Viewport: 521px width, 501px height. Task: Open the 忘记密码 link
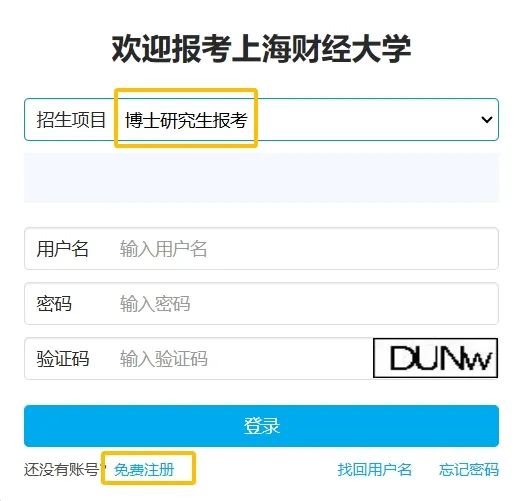[469, 470]
